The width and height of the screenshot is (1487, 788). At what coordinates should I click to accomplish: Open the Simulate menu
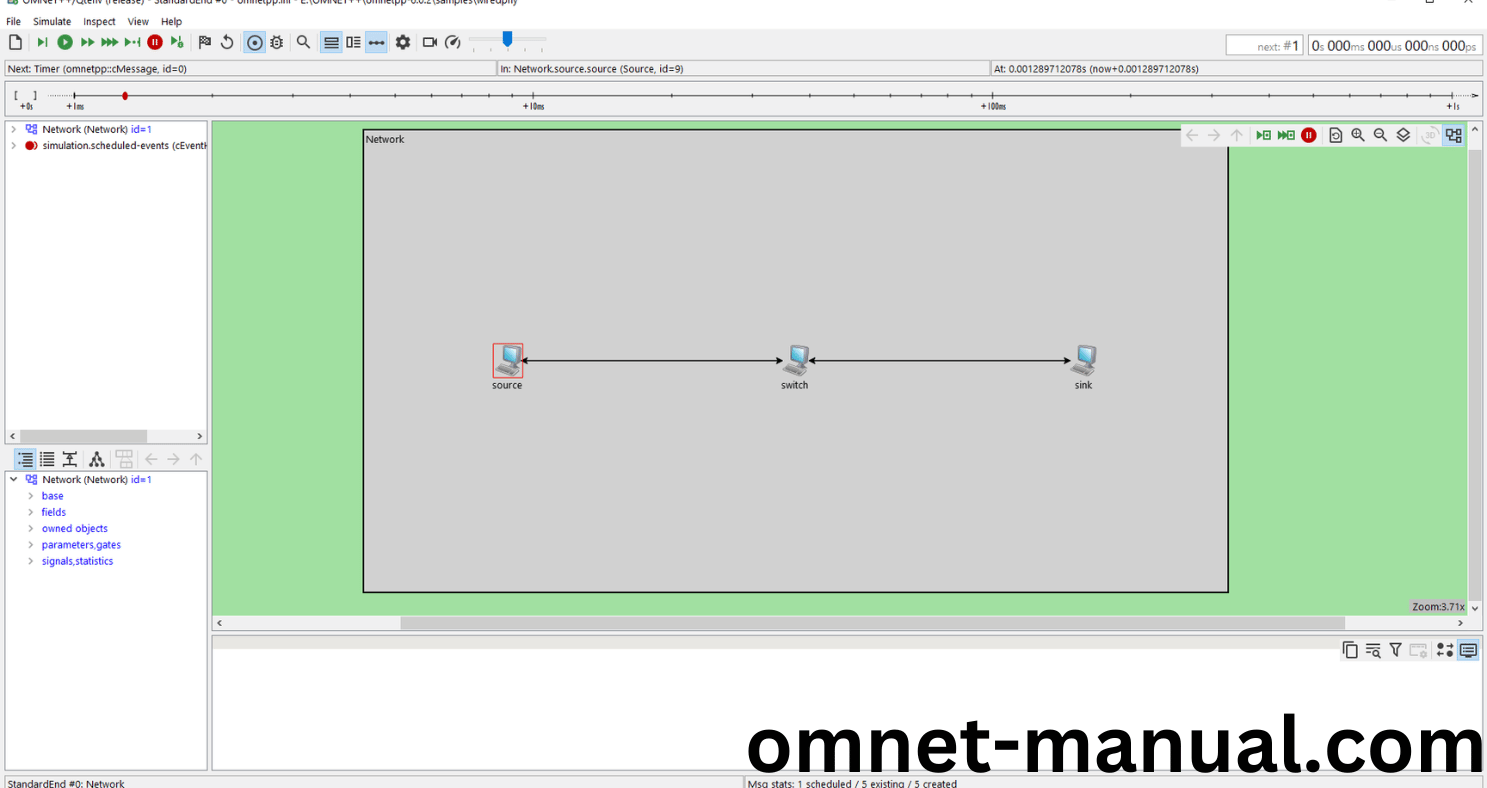click(x=52, y=21)
